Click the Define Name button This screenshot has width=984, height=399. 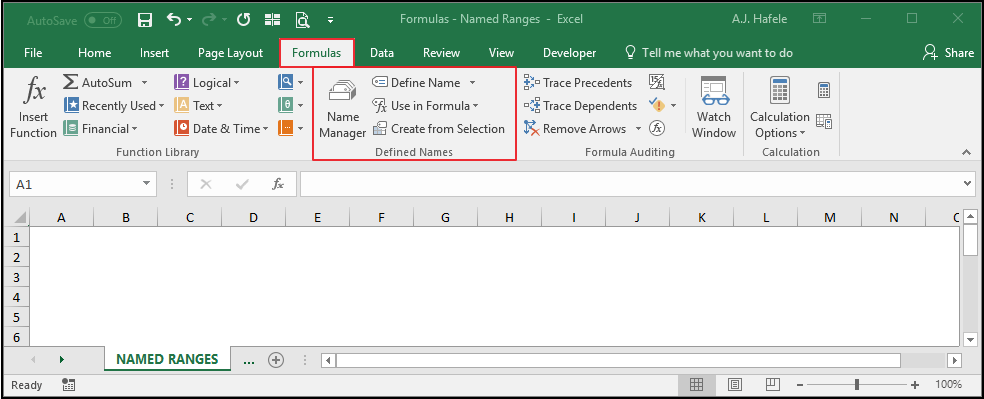[x=417, y=83]
